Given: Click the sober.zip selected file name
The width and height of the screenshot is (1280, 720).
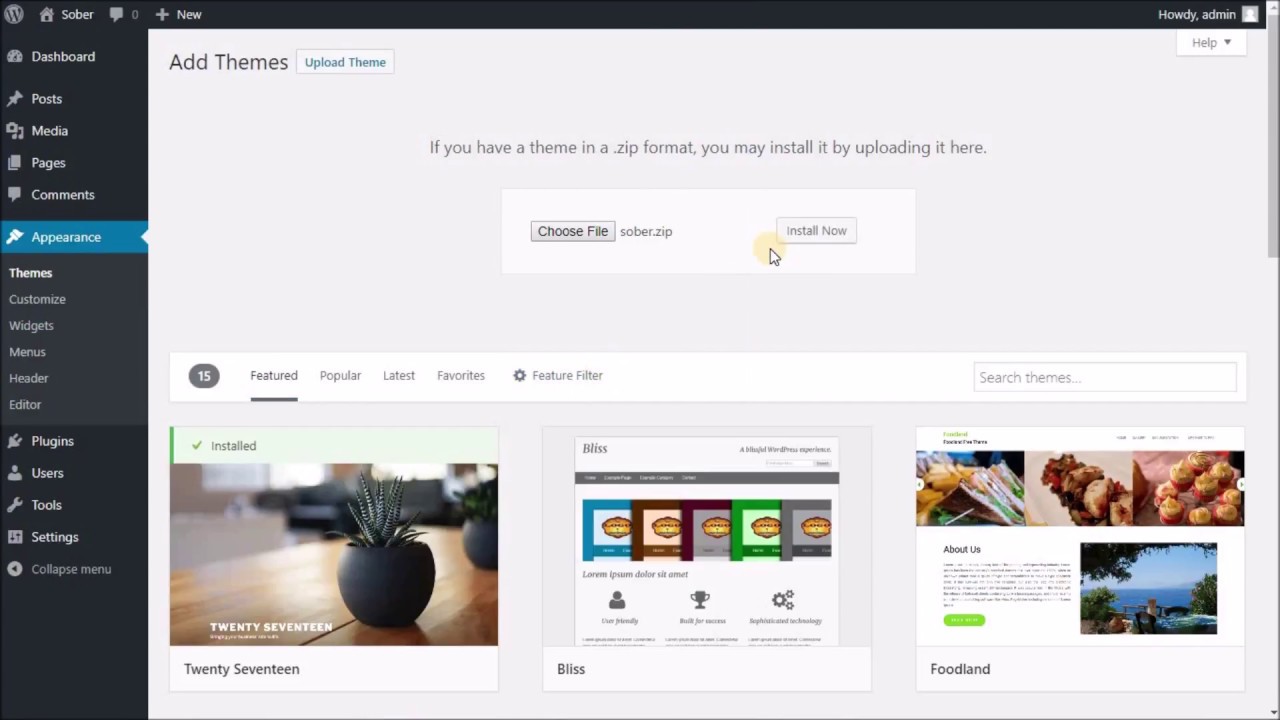Looking at the screenshot, I should coord(646,231).
